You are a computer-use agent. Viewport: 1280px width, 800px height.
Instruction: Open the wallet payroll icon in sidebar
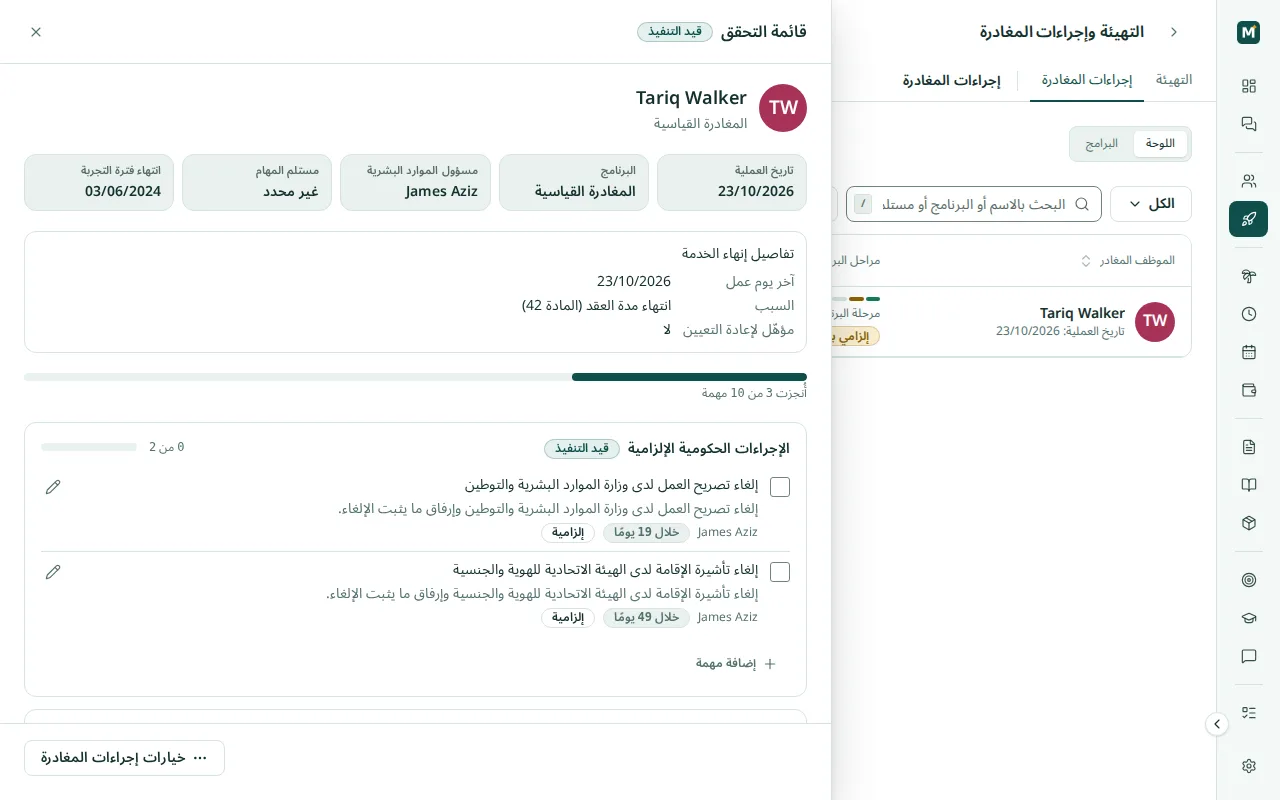1248,390
